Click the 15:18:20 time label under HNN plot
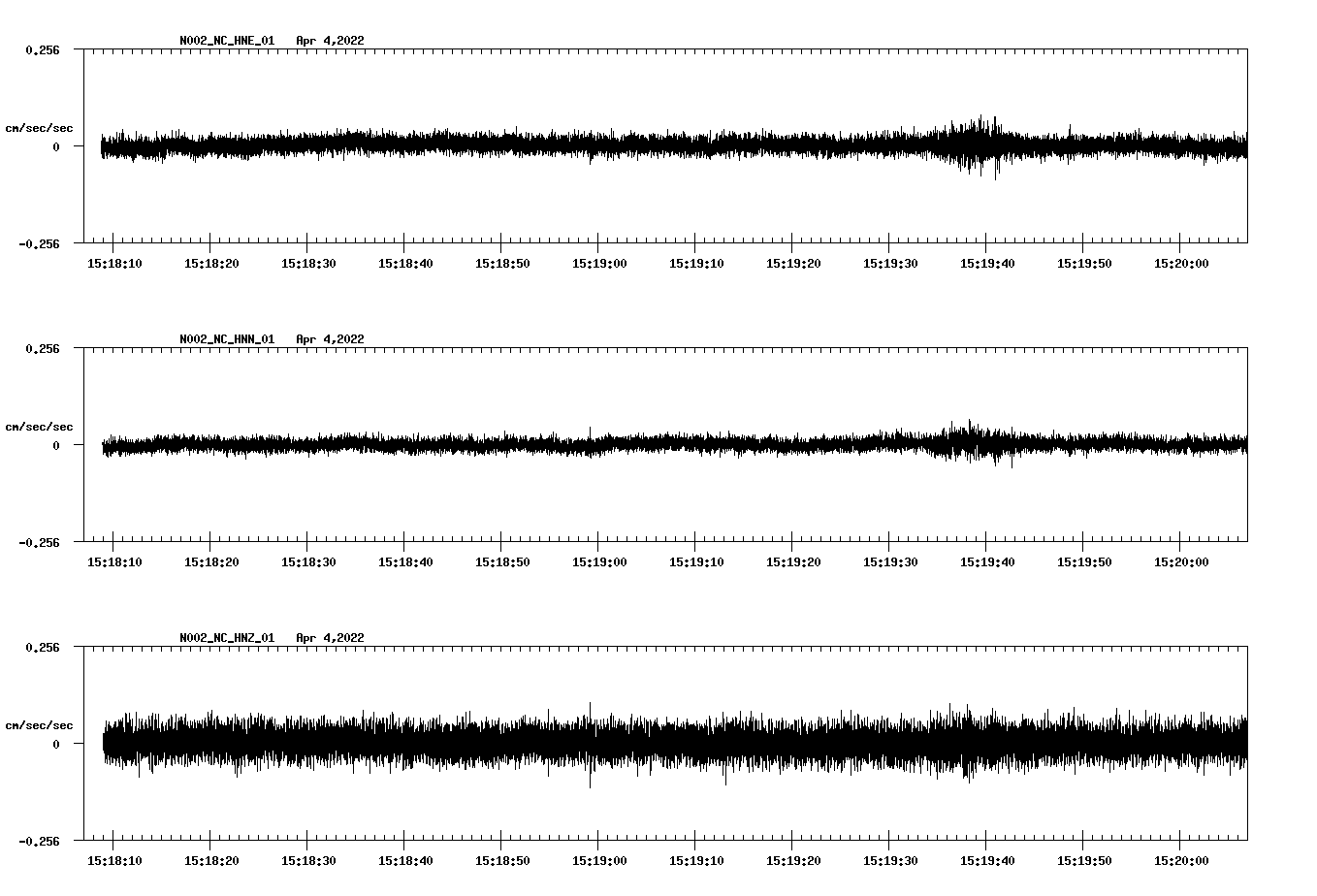Image resolution: width=1317 pixels, height=896 pixels. (x=211, y=561)
